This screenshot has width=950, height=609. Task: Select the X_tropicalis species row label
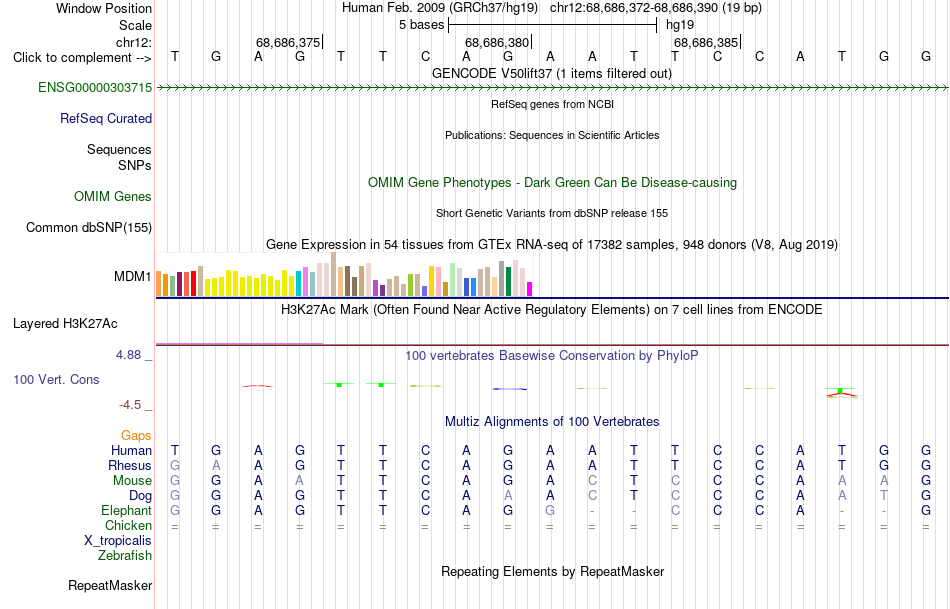(118, 541)
